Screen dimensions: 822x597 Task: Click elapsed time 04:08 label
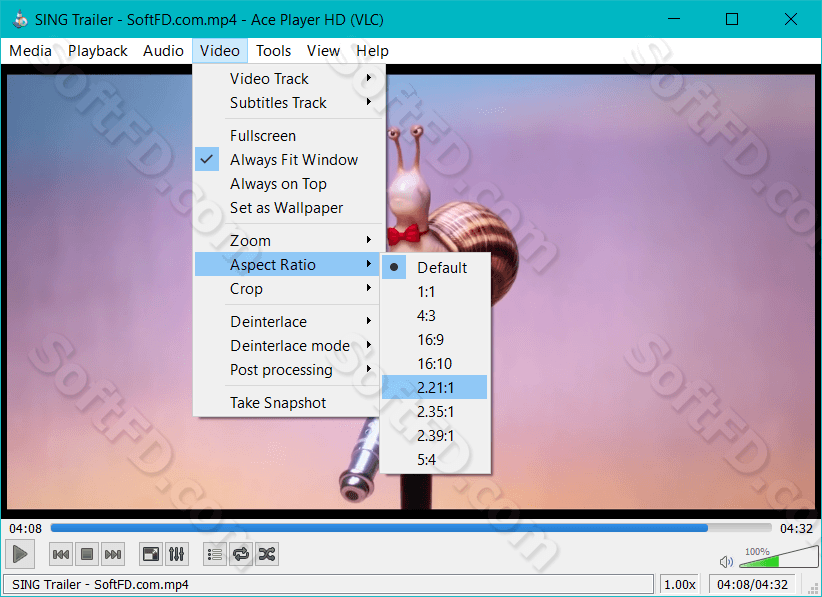[25, 528]
